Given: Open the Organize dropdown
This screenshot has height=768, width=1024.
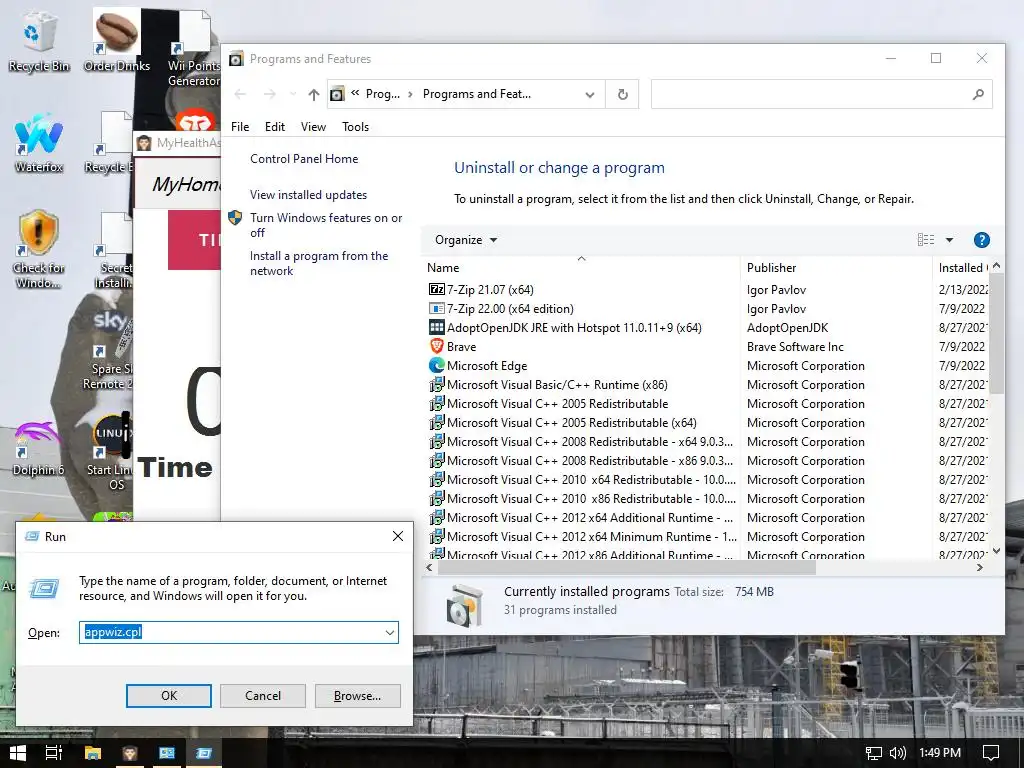Looking at the screenshot, I should pyautogui.click(x=466, y=240).
